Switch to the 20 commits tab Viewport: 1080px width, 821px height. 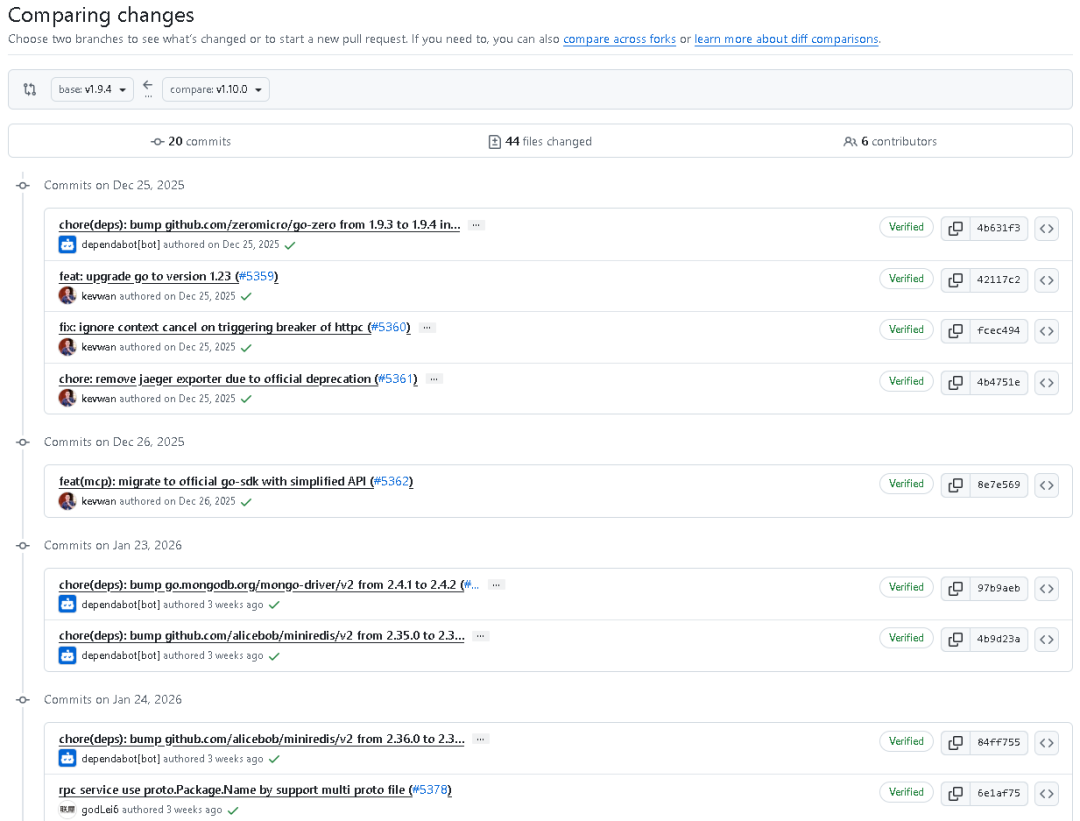coord(191,142)
